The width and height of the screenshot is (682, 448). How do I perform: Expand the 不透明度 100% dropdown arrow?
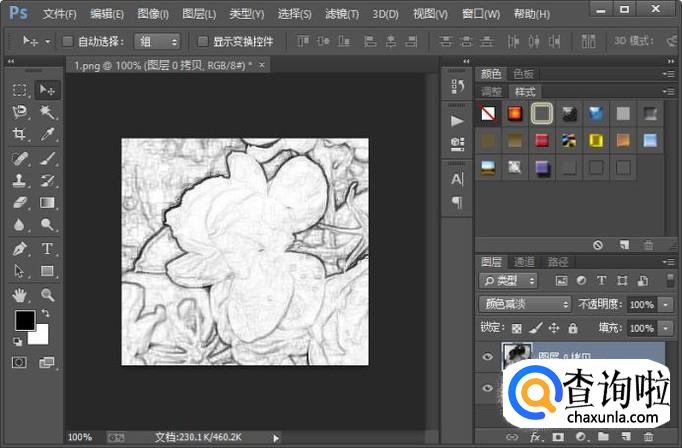(665, 304)
